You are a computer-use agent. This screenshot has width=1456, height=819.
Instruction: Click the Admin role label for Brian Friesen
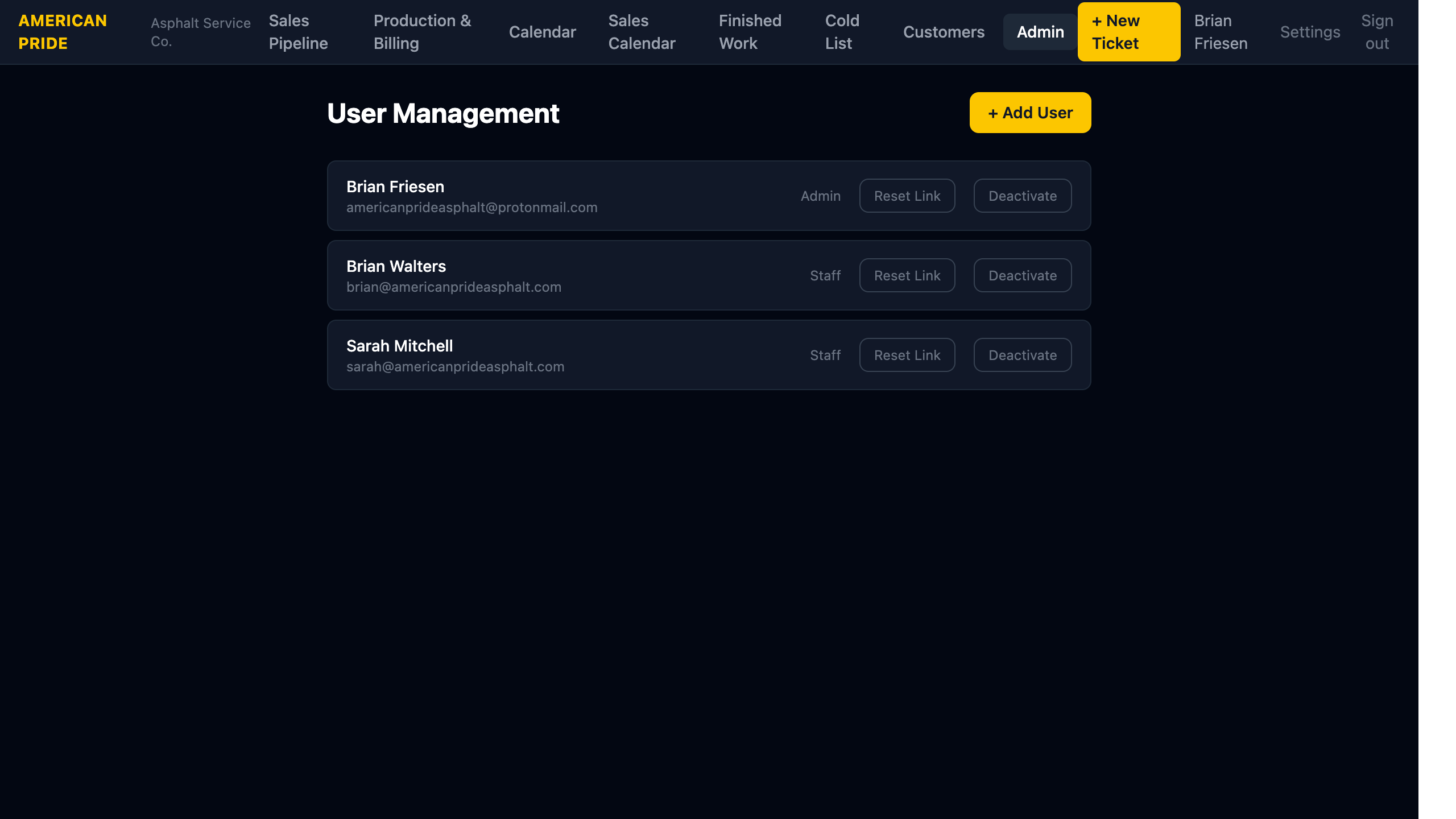click(821, 196)
